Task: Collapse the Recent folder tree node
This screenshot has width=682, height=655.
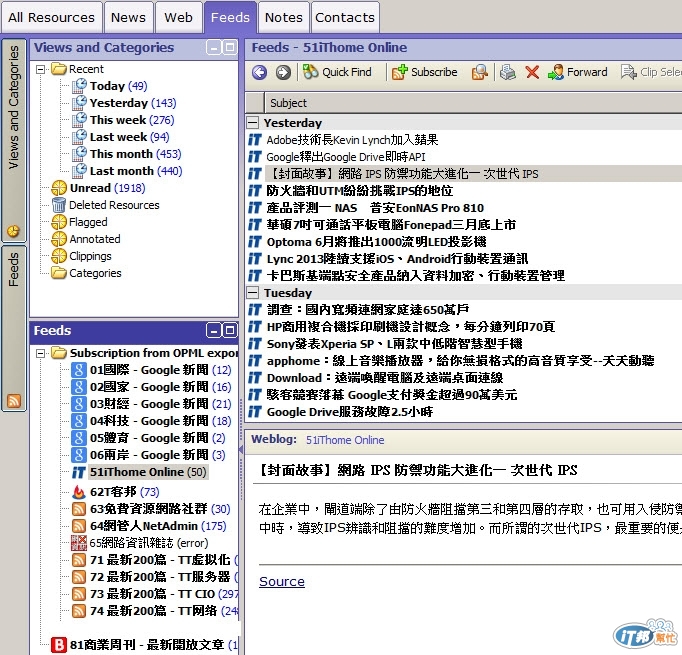Action: [40, 69]
